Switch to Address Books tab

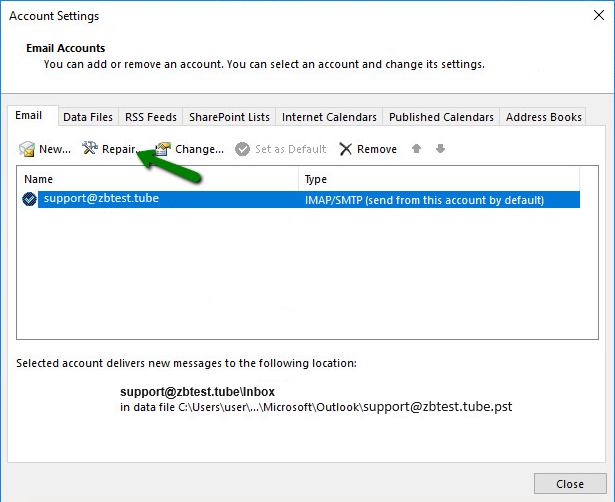pyautogui.click(x=543, y=117)
